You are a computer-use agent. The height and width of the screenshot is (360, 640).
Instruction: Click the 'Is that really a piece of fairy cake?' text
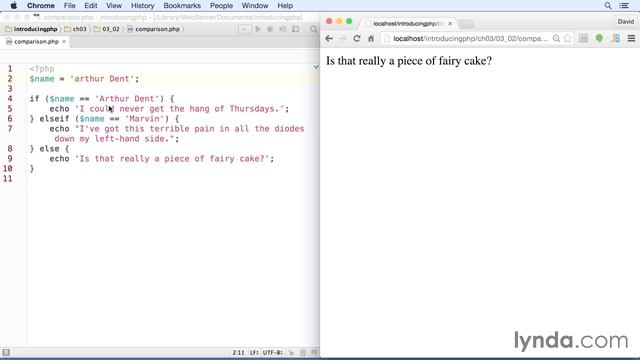(409, 61)
